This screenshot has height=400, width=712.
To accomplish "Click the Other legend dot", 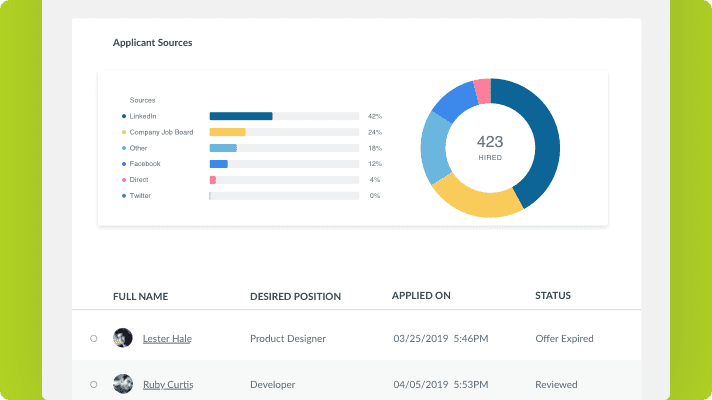I will pos(124,148).
